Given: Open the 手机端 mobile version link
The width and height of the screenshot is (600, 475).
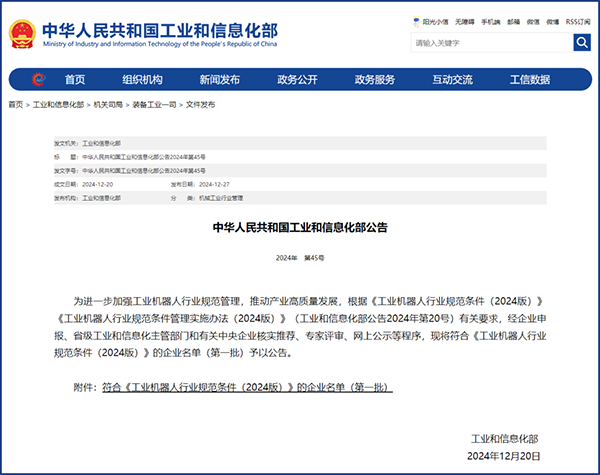Looking at the screenshot, I should pos(490,20).
